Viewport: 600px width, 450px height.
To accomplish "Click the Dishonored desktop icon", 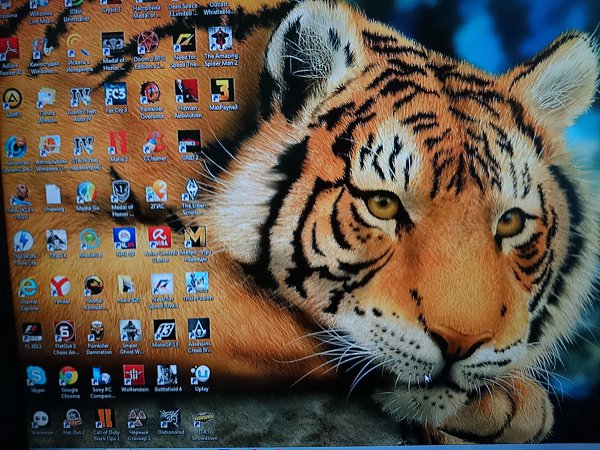I will coord(170,418).
